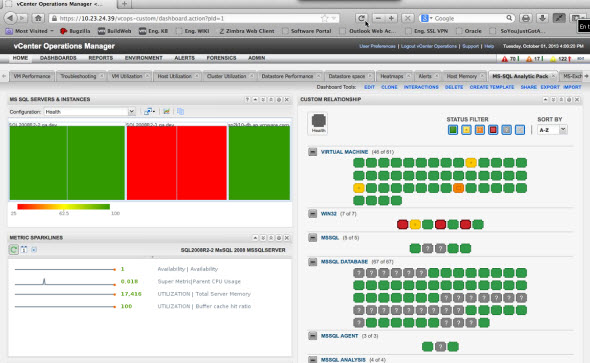
Task: Click the browser back arrow
Action: (x=11, y=18)
